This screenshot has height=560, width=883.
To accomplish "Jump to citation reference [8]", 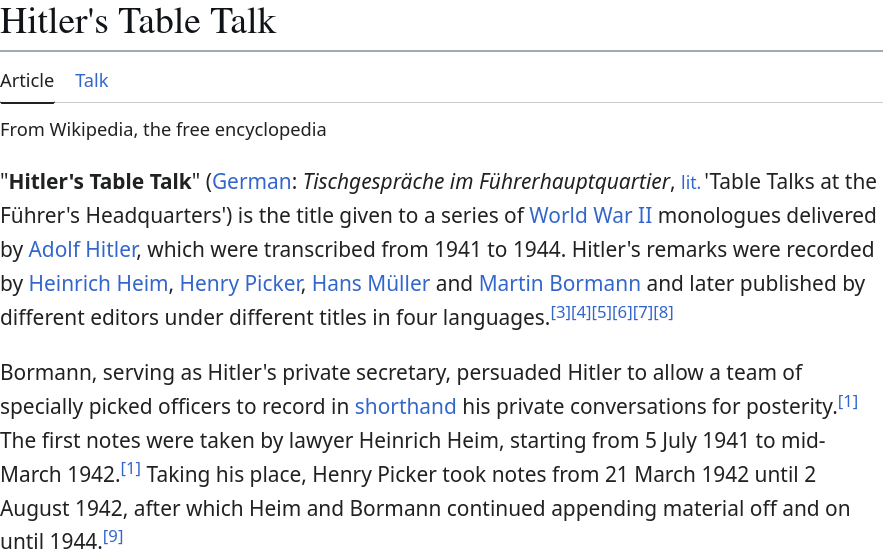I will pos(663,312).
